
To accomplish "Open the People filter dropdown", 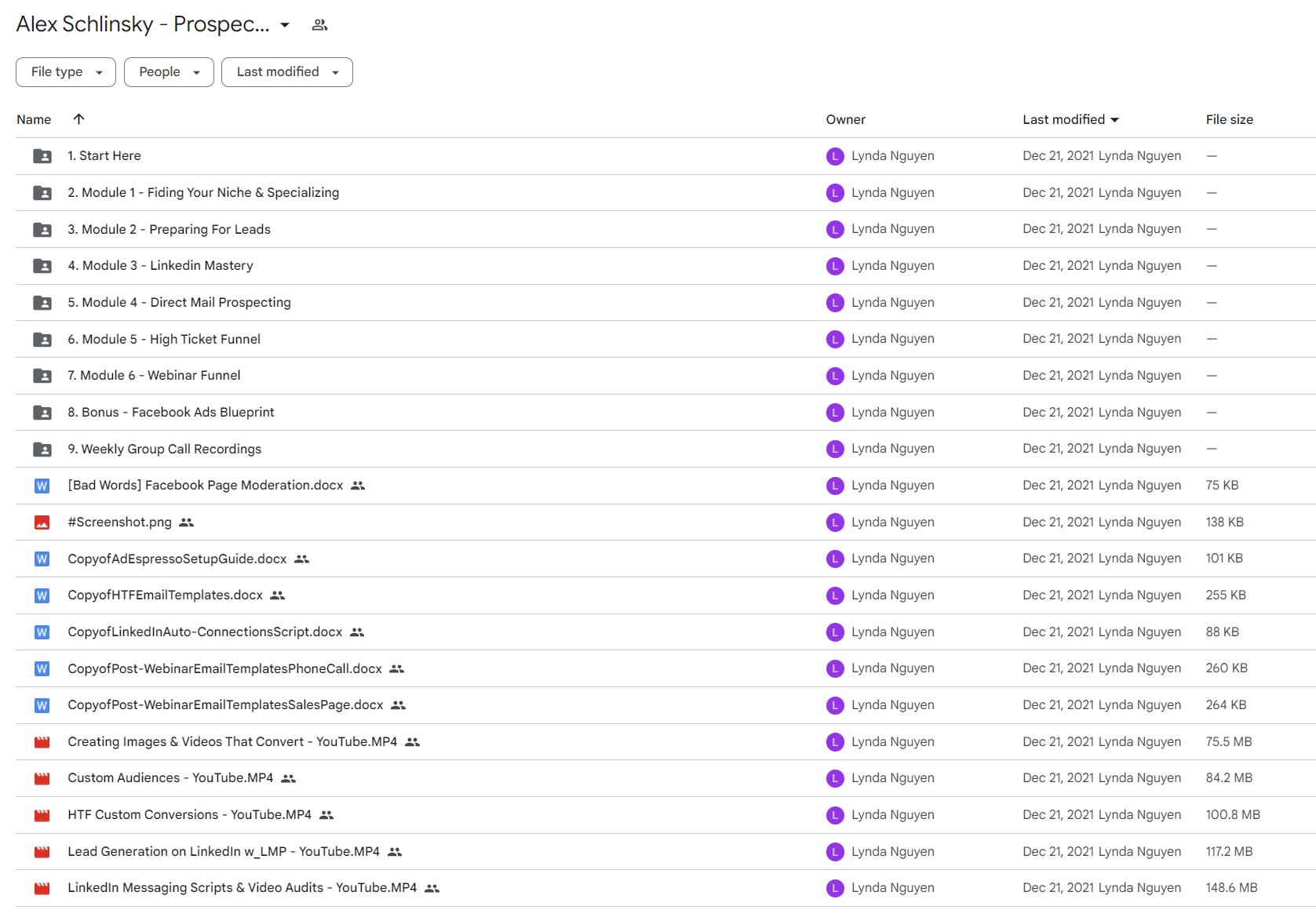I will (169, 72).
